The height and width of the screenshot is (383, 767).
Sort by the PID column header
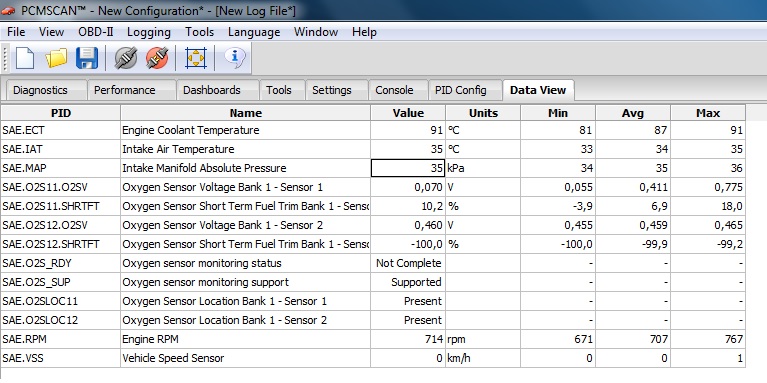click(x=61, y=113)
